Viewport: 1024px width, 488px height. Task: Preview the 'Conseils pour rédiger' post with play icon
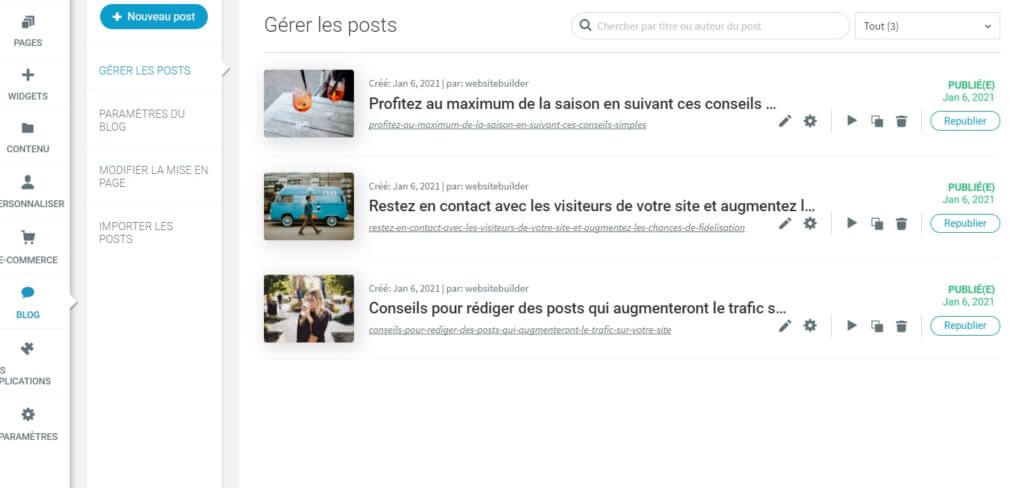[x=852, y=325]
